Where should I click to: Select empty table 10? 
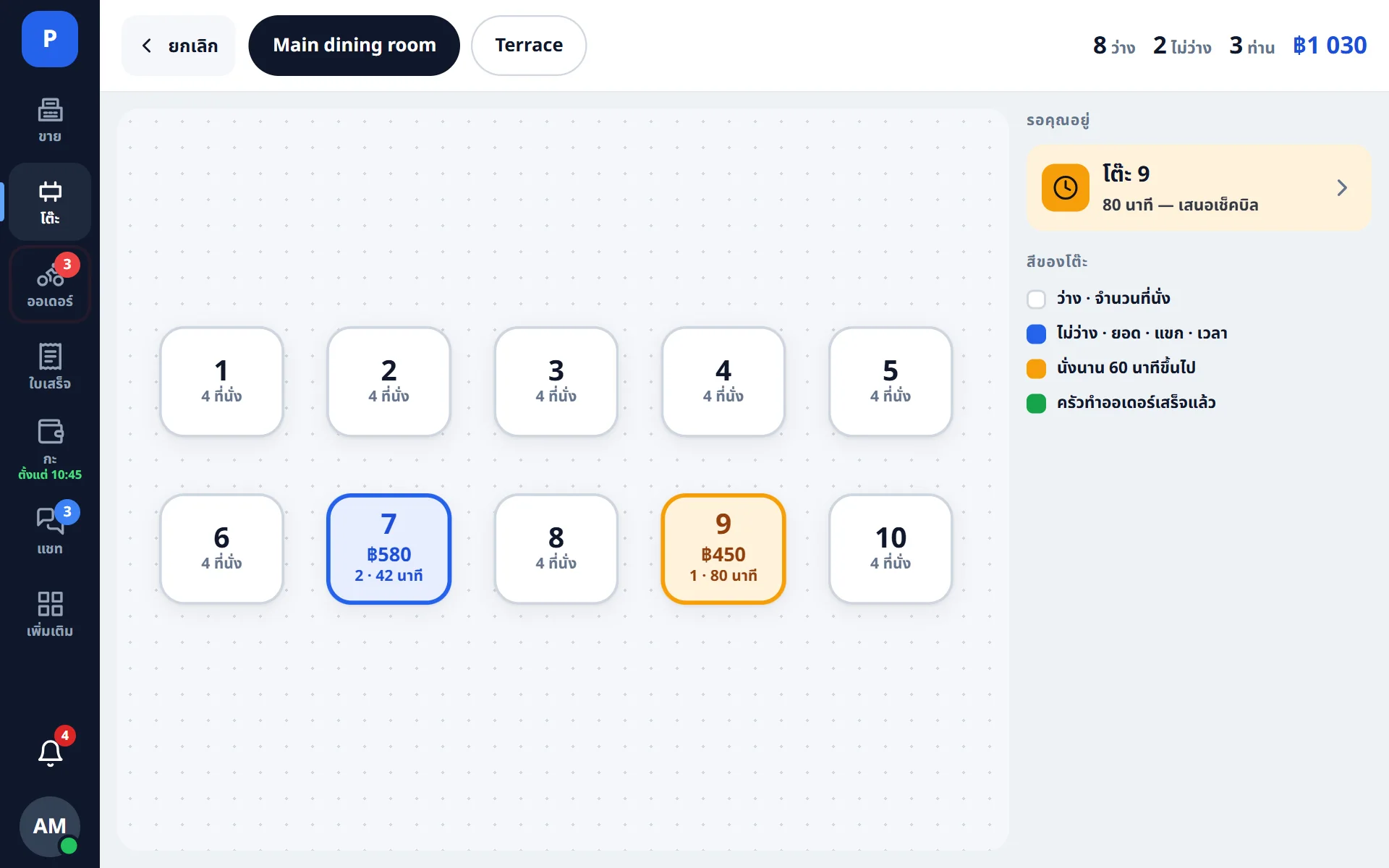coord(891,548)
